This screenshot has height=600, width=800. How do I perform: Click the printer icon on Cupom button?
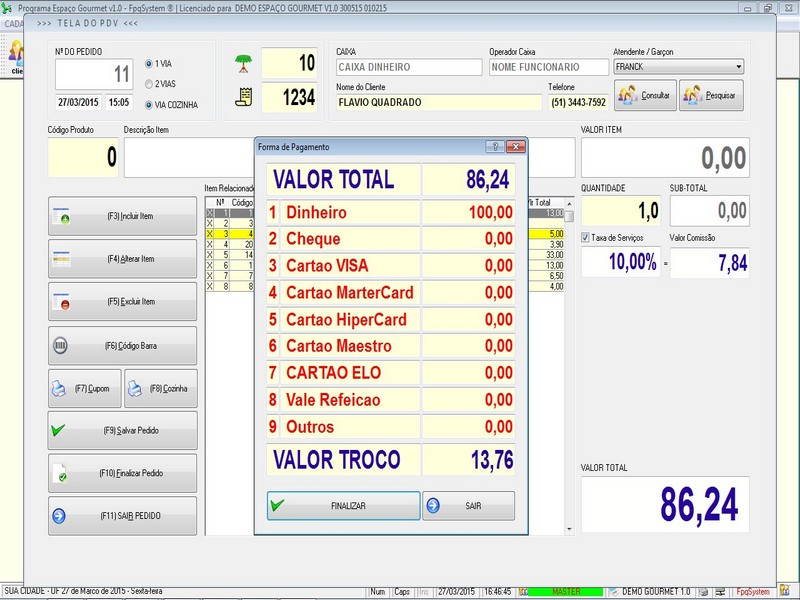[x=59, y=389]
